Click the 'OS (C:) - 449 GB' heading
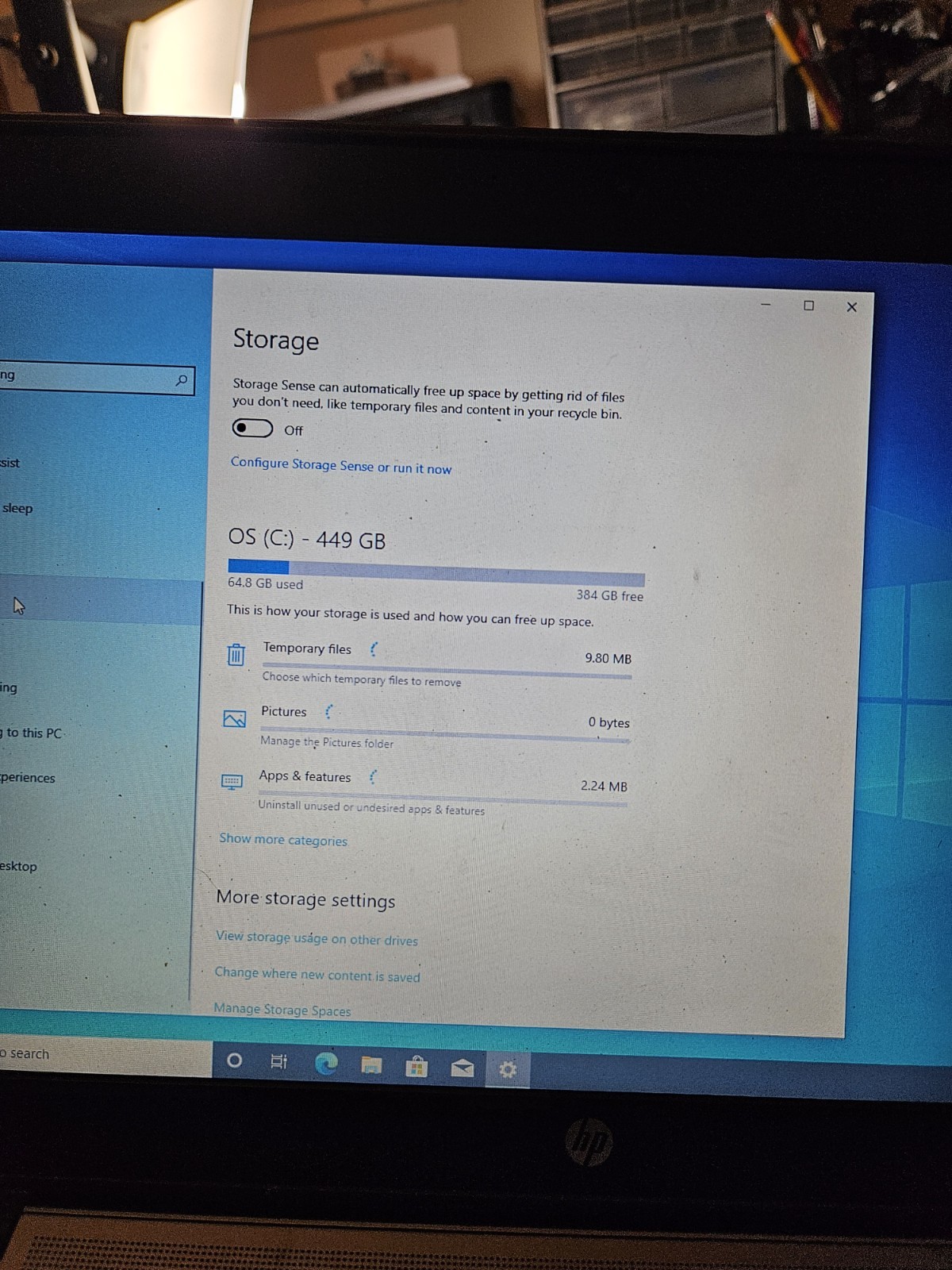This screenshot has width=952, height=1270. [x=307, y=540]
